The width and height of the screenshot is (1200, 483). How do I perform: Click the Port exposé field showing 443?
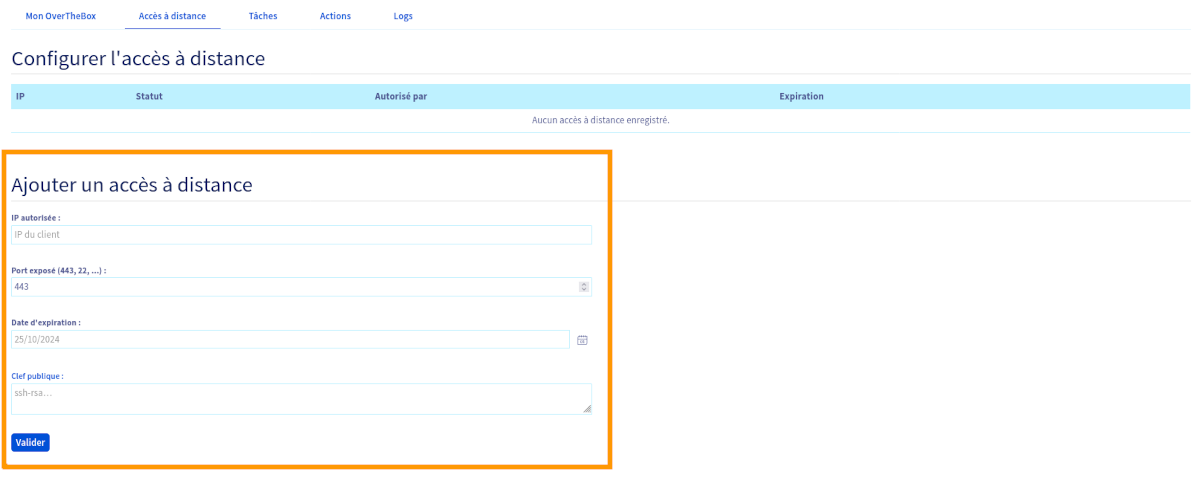290,287
